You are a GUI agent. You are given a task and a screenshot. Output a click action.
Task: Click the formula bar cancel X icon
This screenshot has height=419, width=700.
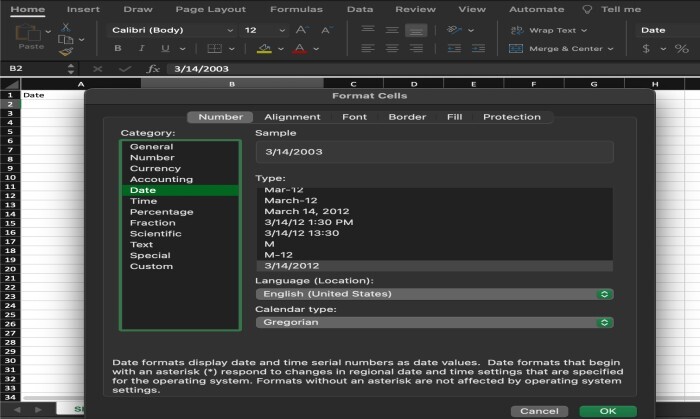pos(97,69)
